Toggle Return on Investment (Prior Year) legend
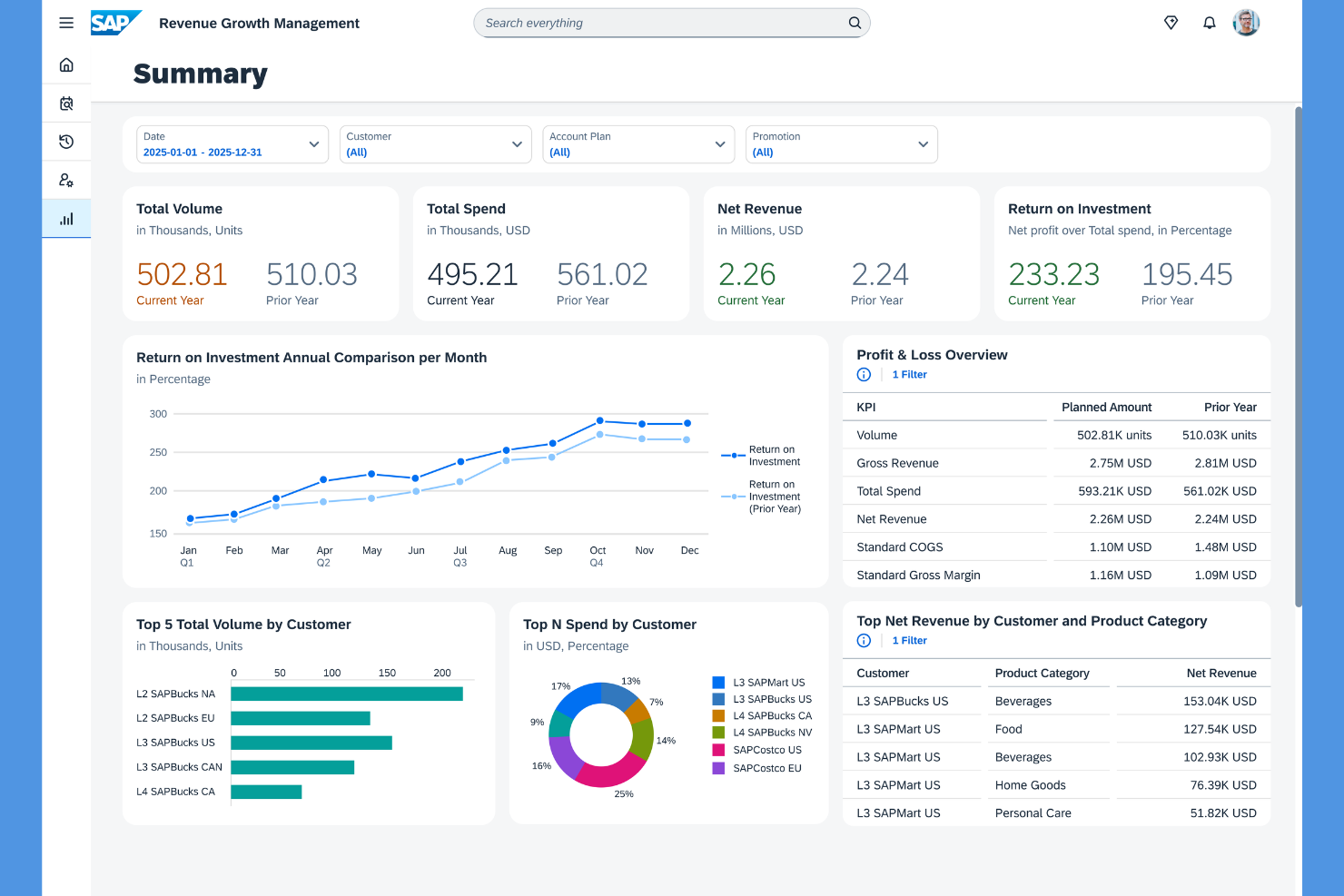 (761, 497)
